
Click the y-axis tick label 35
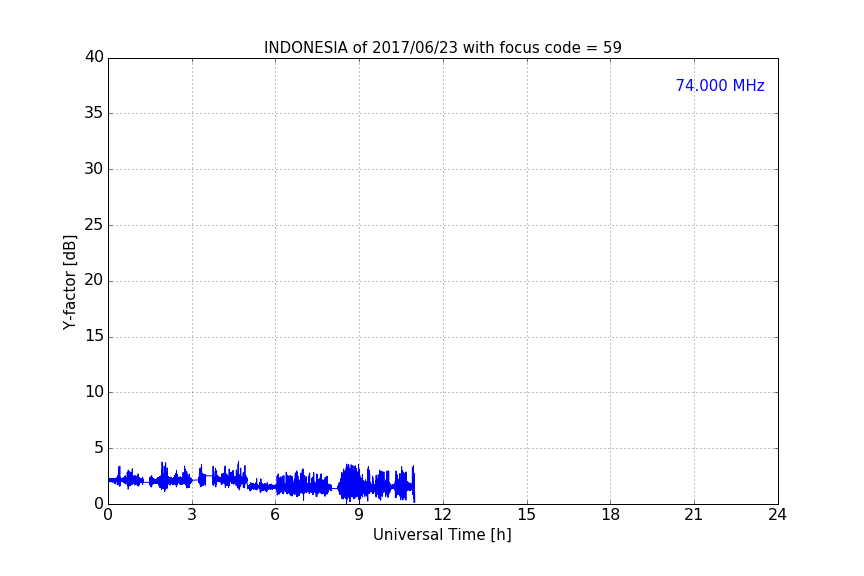[94, 113]
